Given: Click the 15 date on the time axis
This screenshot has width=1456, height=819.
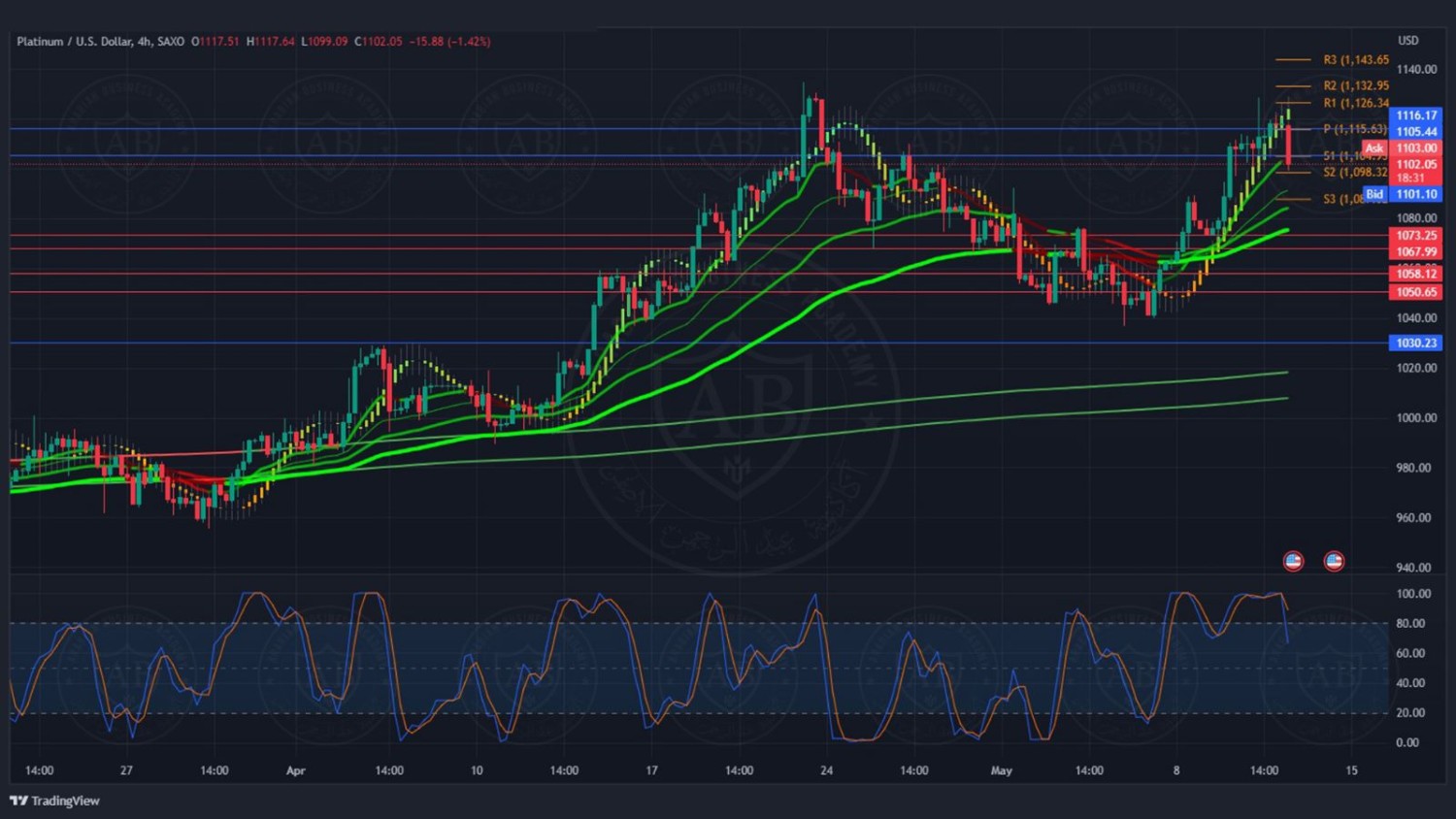Looking at the screenshot, I should click(x=1352, y=770).
